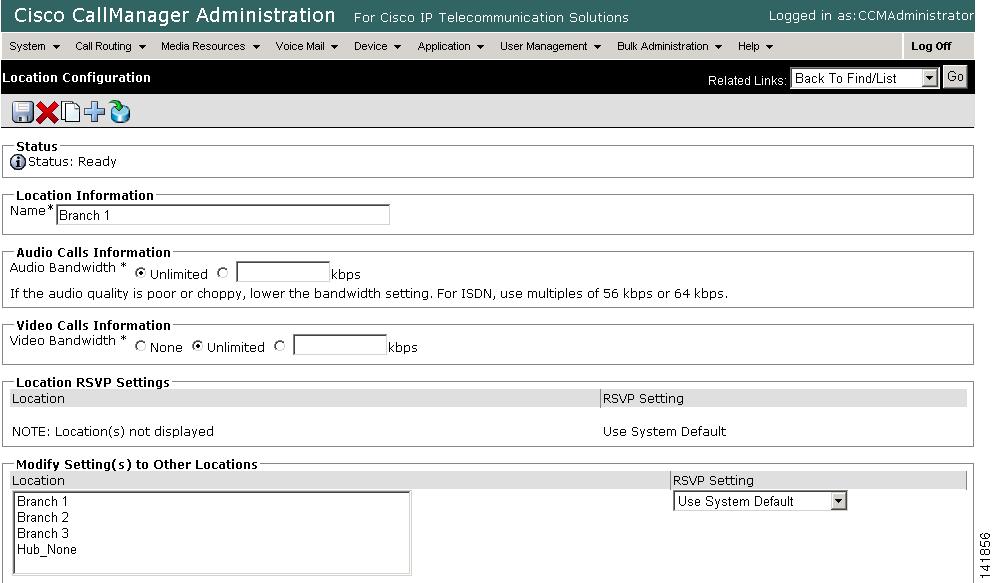Click the Save floppy disk icon
This screenshot has width=993, height=583.
[x=23, y=112]
